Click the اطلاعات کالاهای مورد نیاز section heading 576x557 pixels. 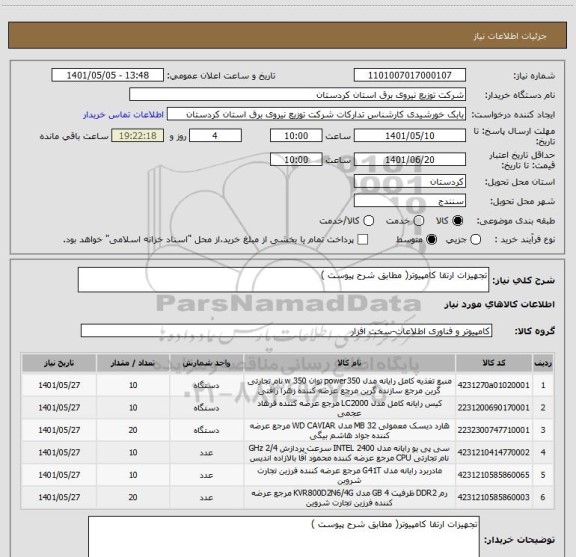point(500,304)
